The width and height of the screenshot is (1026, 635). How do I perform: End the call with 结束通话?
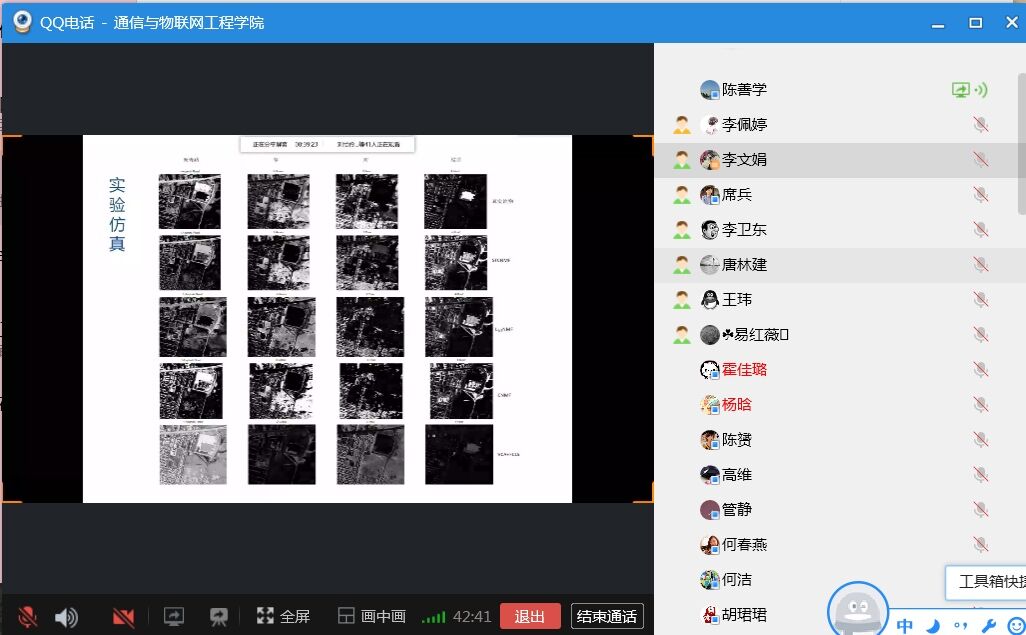[607, 617]
